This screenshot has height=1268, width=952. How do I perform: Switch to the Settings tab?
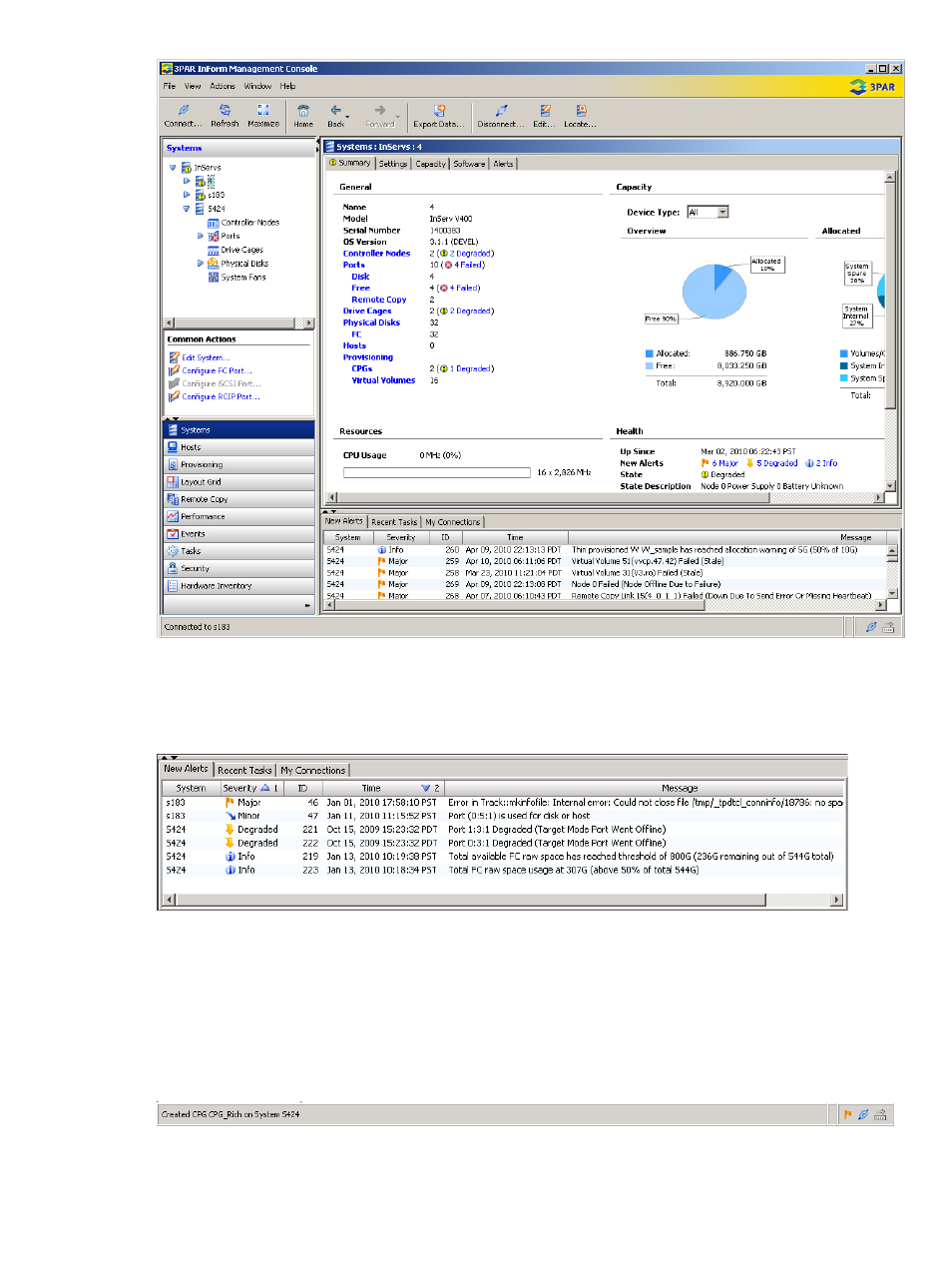pos(393,164)
